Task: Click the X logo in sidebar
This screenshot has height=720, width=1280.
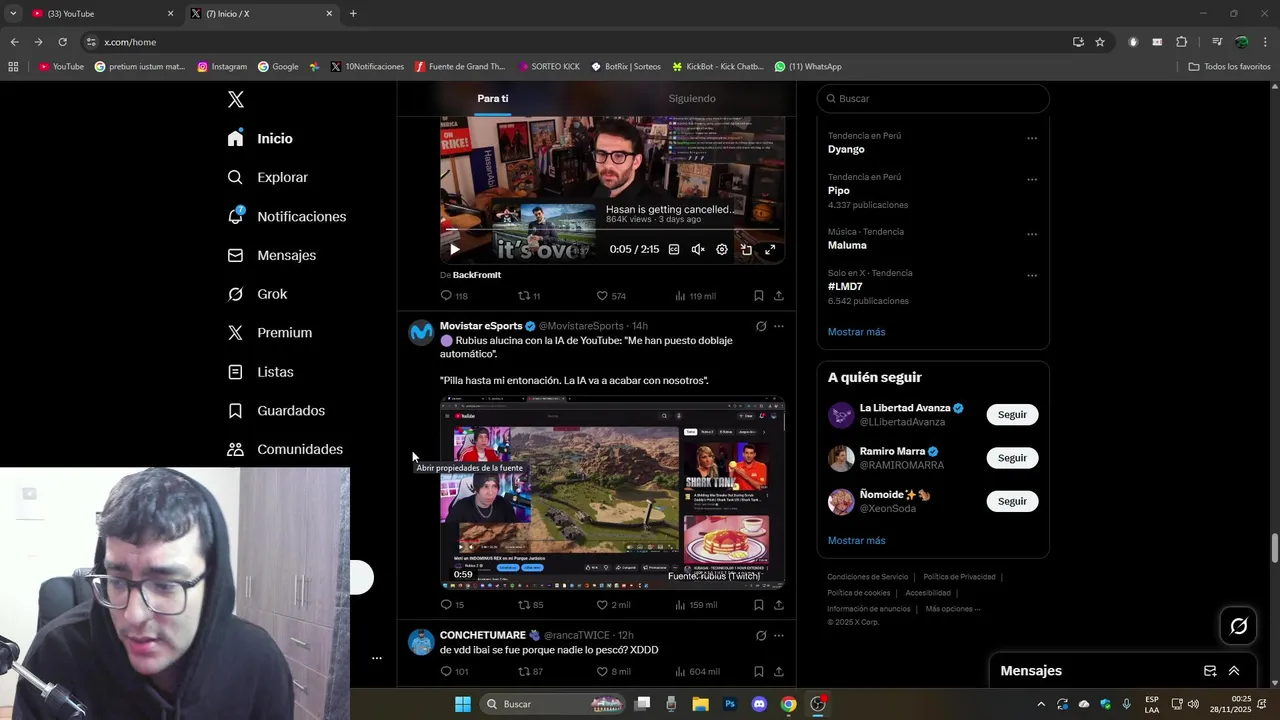Action: [x=235, y=99]
